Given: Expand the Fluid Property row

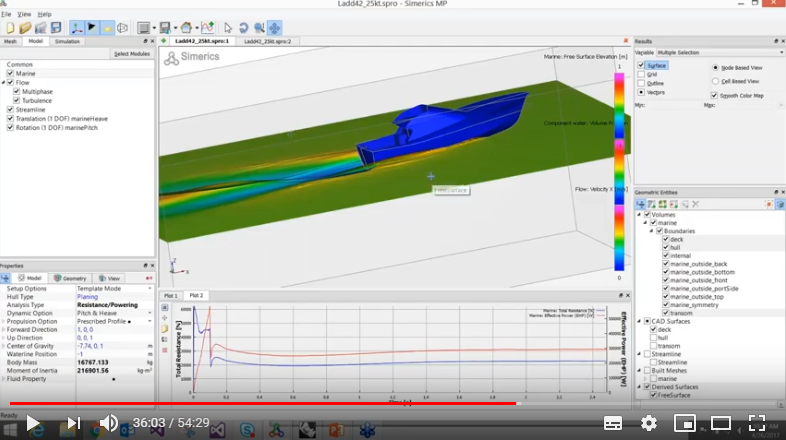Looking at the screenshot, I should click(x=4, y=379).
